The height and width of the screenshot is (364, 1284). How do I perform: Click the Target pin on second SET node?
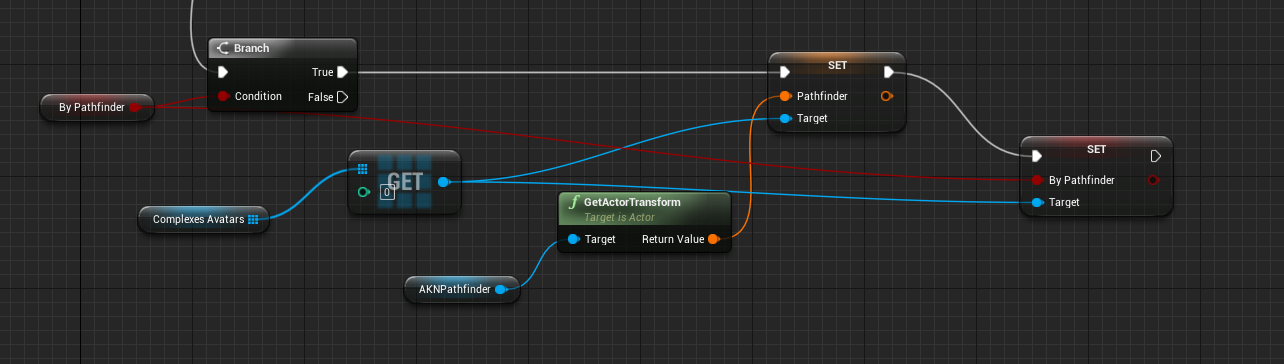(1037, 203)
